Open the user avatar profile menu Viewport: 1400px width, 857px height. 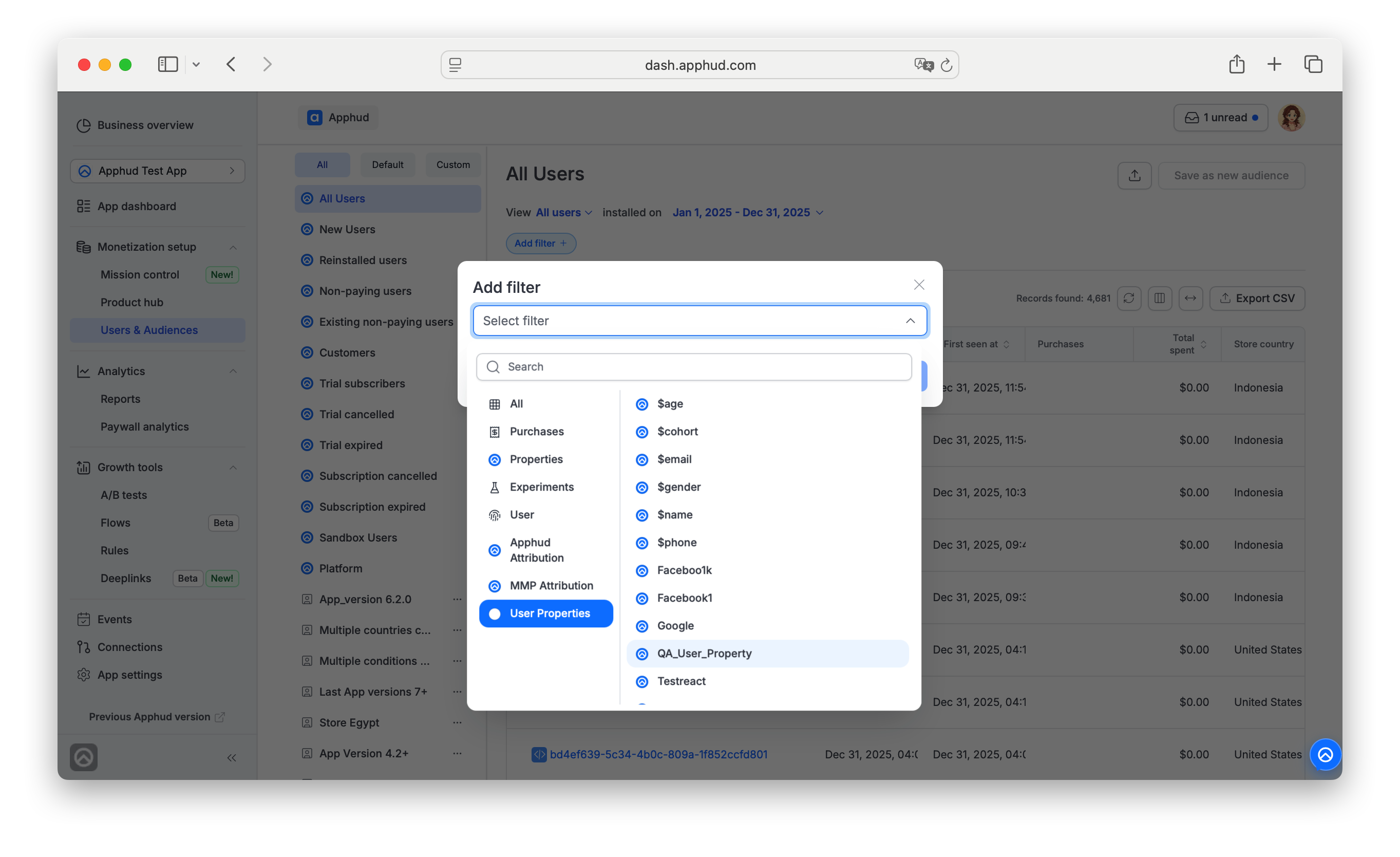click(x=1291, y=118)
